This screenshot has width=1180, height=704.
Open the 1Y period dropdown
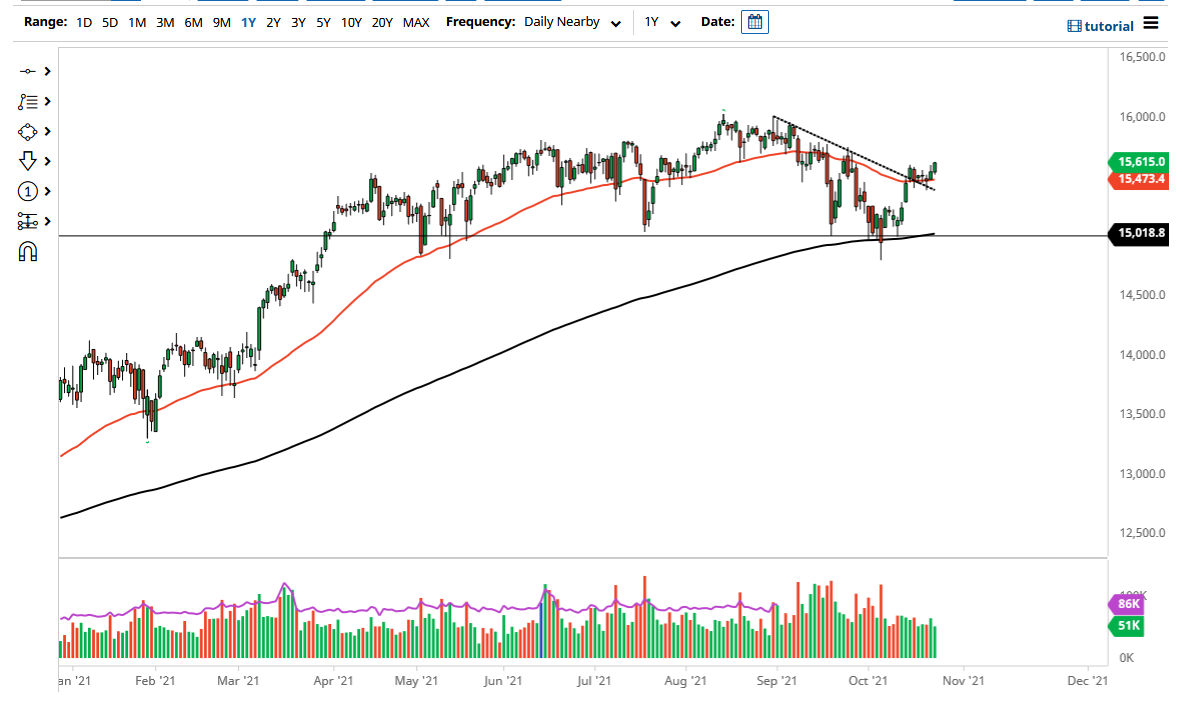661,21
